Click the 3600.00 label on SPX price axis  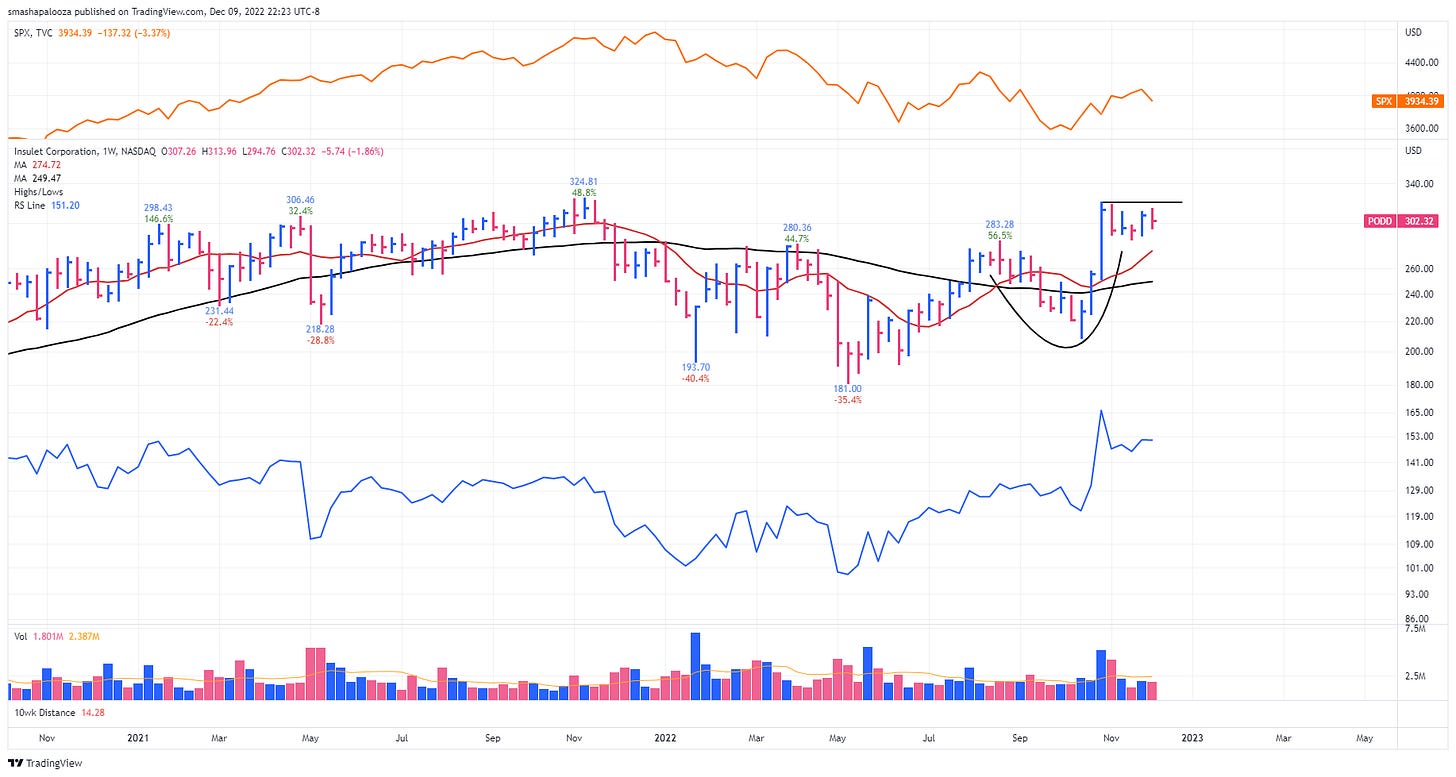(1420, 128)
